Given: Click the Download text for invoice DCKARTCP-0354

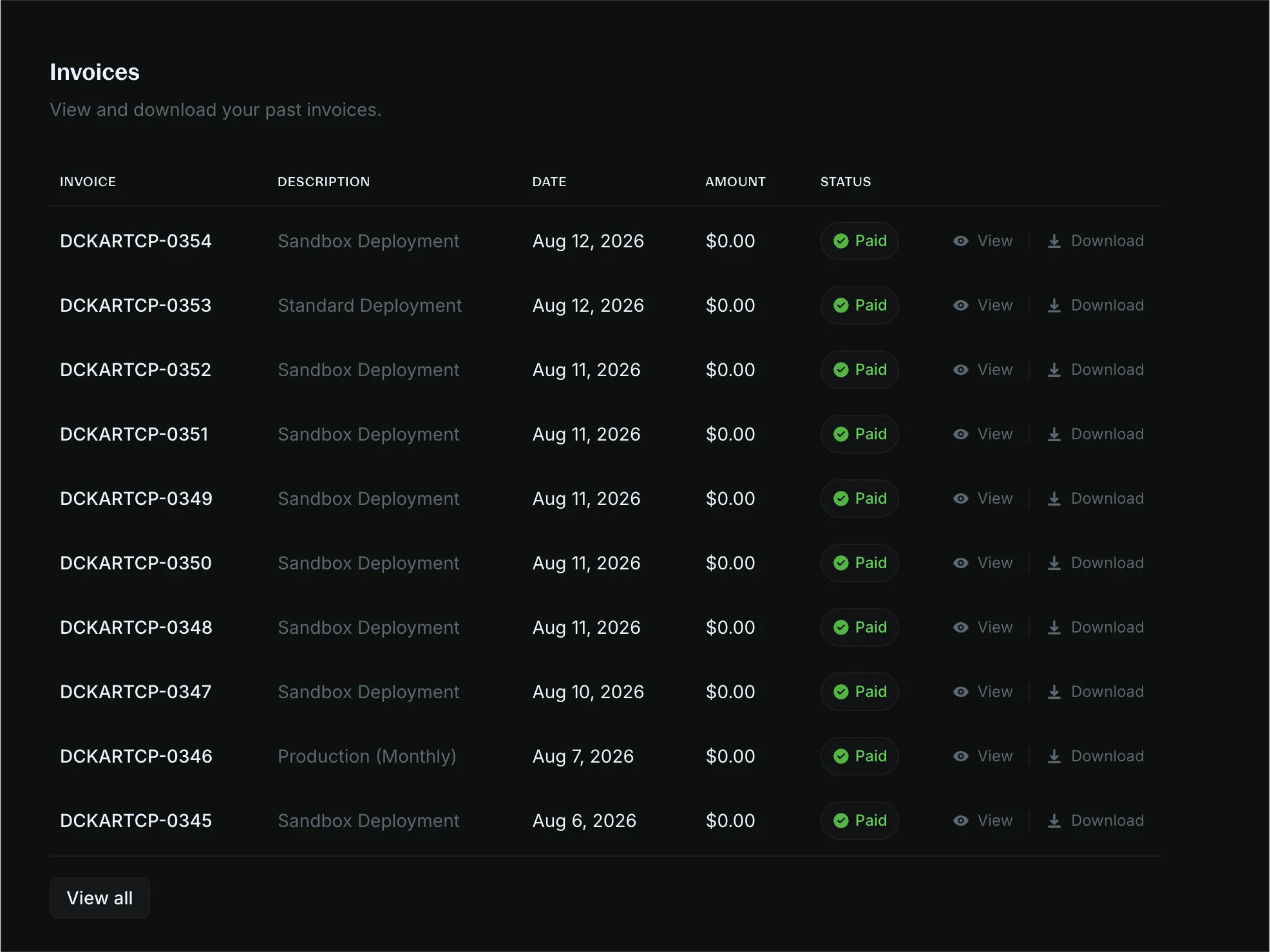Looking at the screenshot, I should 1107,241.
